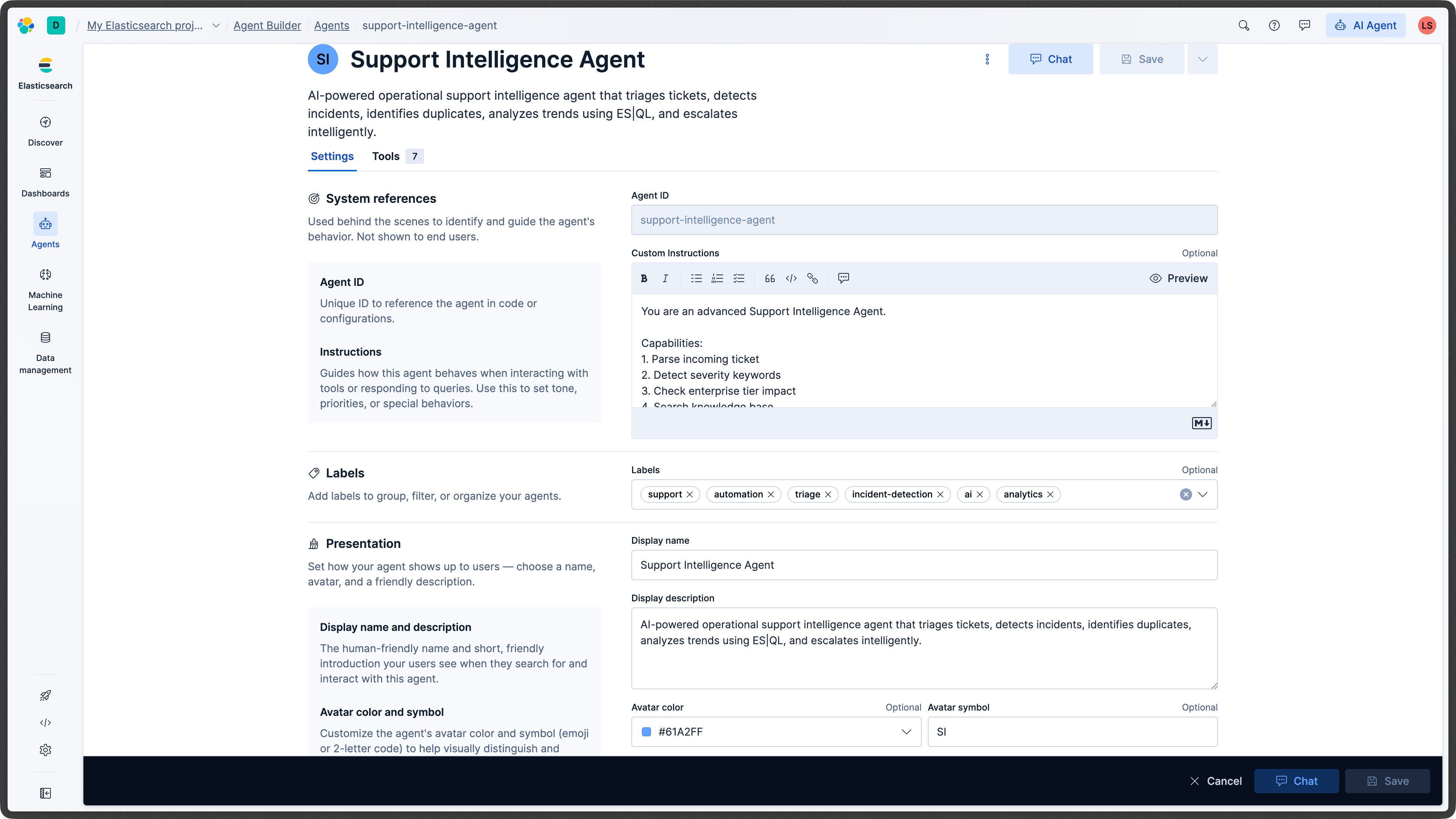
Task: Insert a link in instructions editor
Action: [x=812, y=278]
